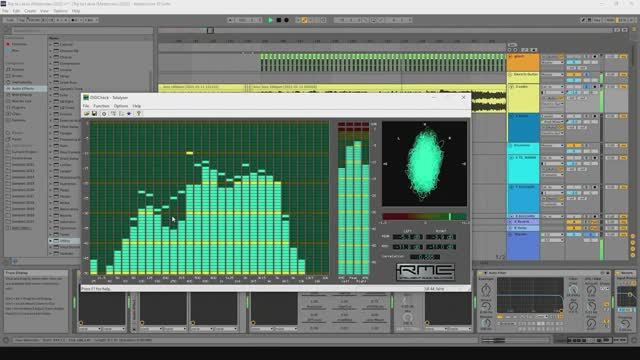Image resolution: width=640 pixels, height=360 pixels.
Task: Start playback in Ableton transport
Action: click(270, 20)
